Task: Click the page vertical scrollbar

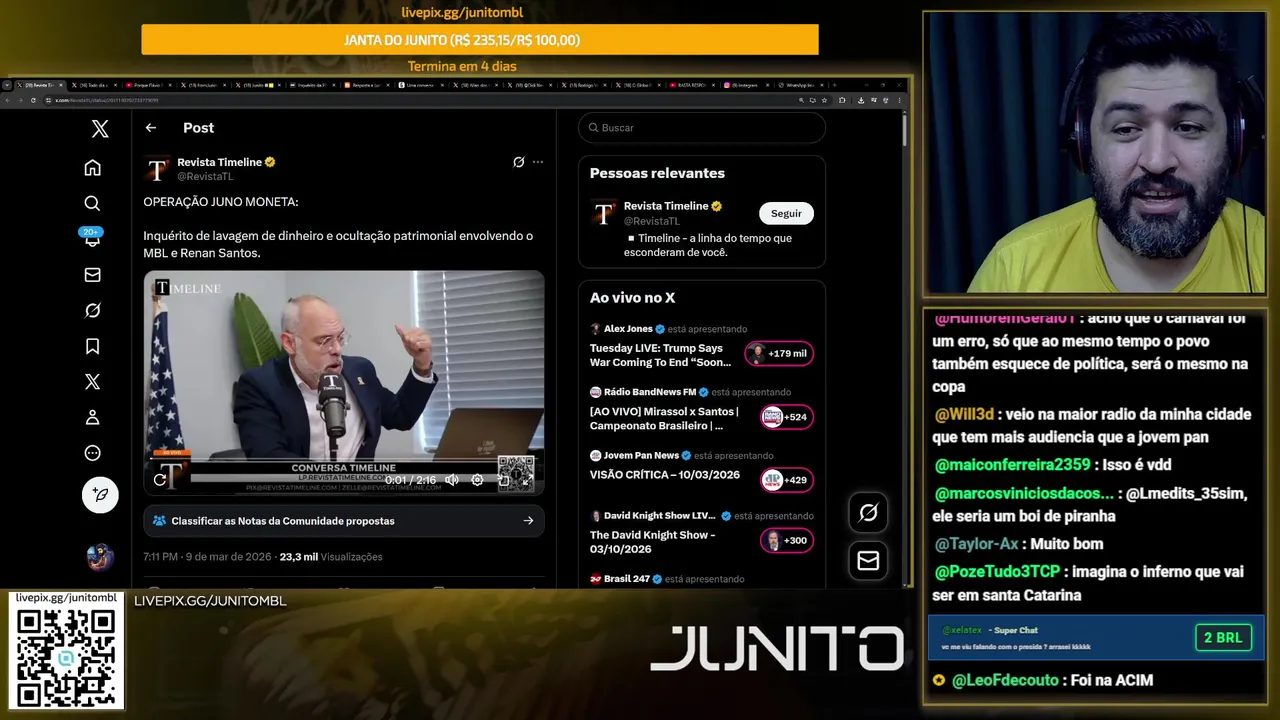Action: point(904,130)
